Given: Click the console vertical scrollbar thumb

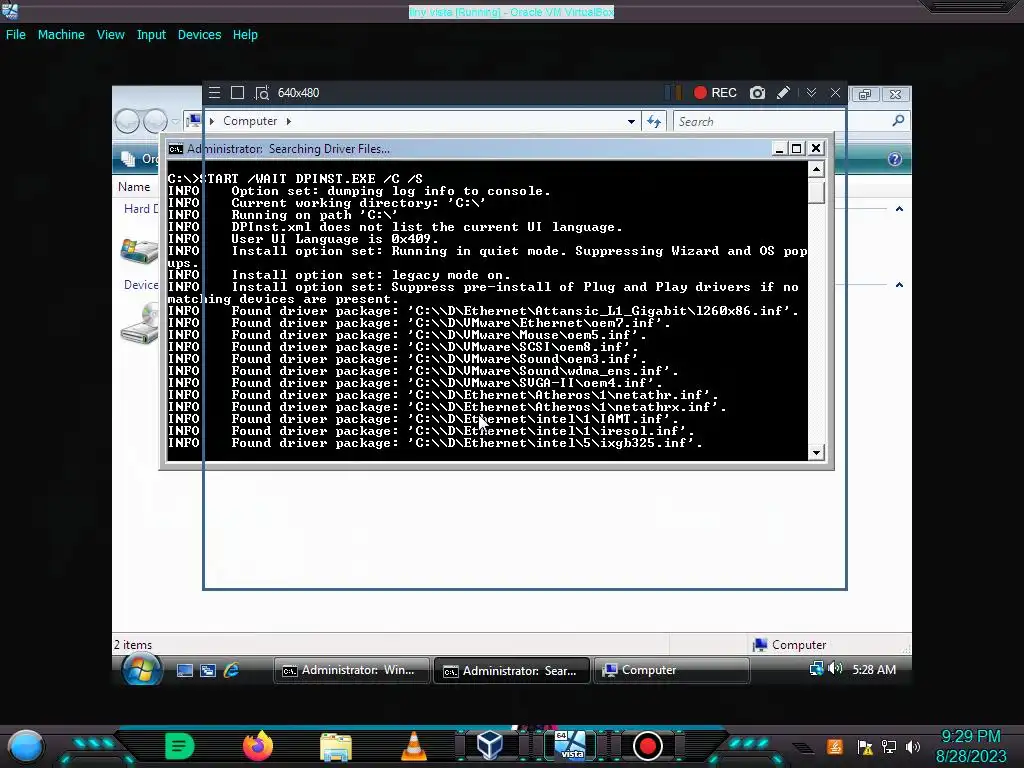Looking at the screenshot, I should tap(816, 193).
